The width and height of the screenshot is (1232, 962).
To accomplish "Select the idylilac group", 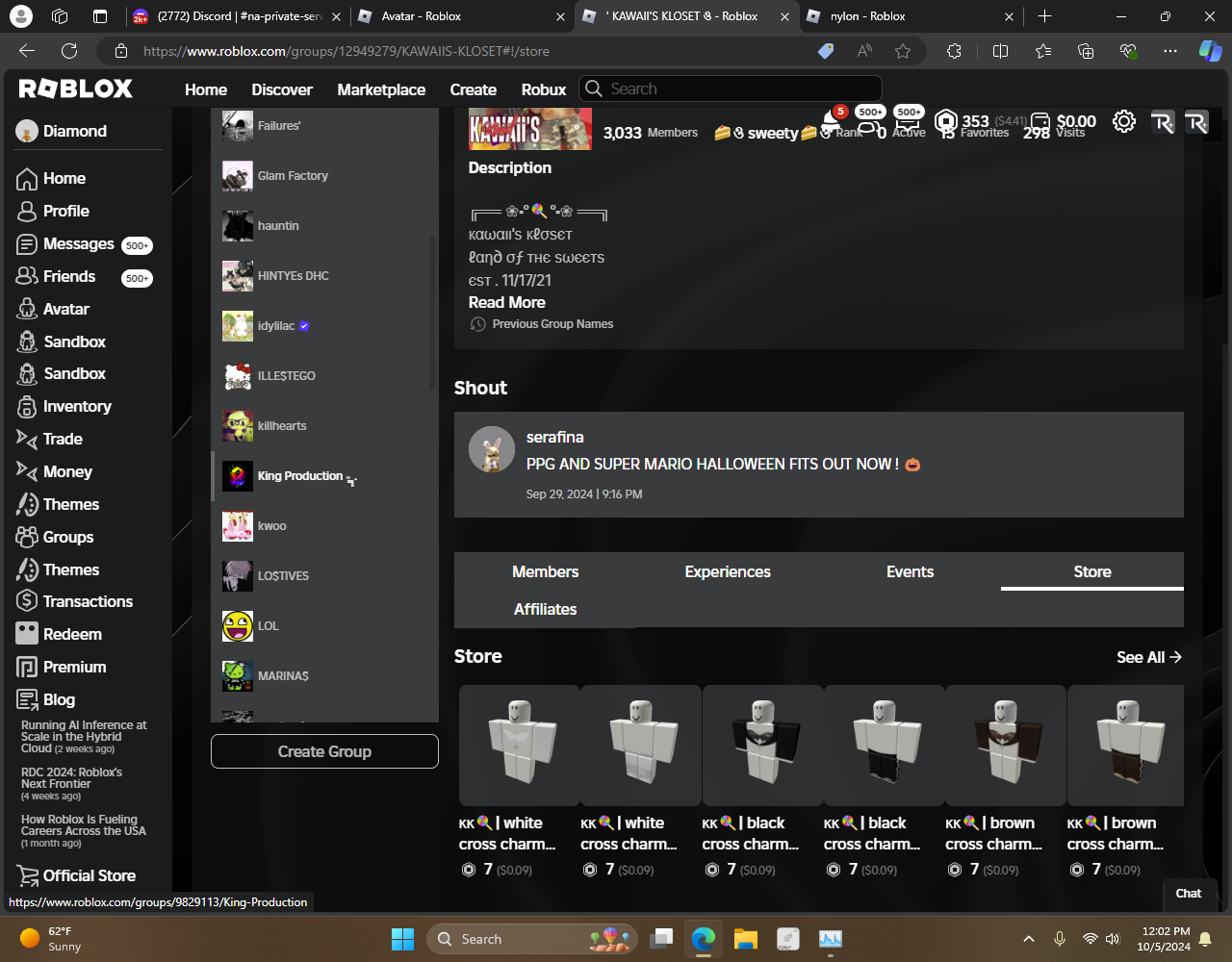I will [324, 326].
